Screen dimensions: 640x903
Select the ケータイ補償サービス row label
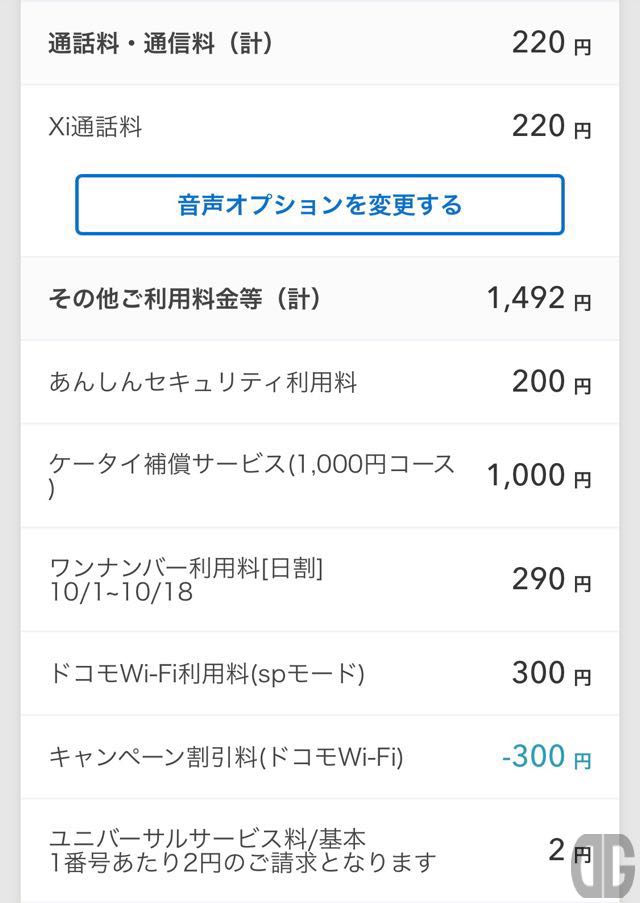click(252, 475)
